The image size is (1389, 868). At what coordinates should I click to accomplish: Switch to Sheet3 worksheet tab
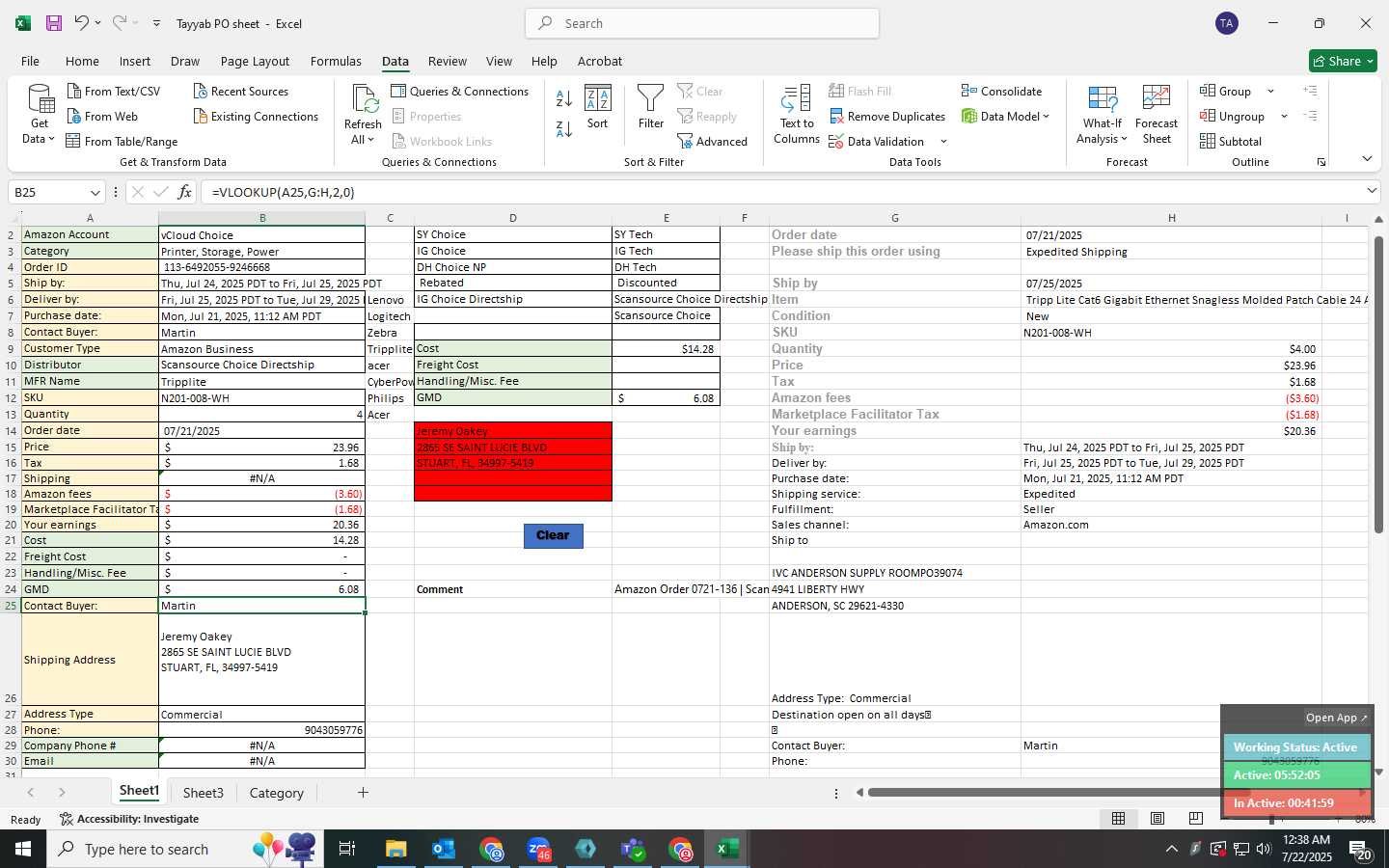coord(204,793)
